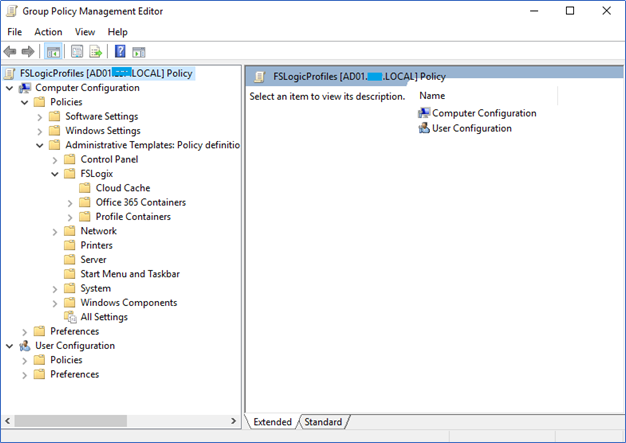Click Start Menu and Taskbar folder icon
The image size is (626, 443).
(69, 274)
